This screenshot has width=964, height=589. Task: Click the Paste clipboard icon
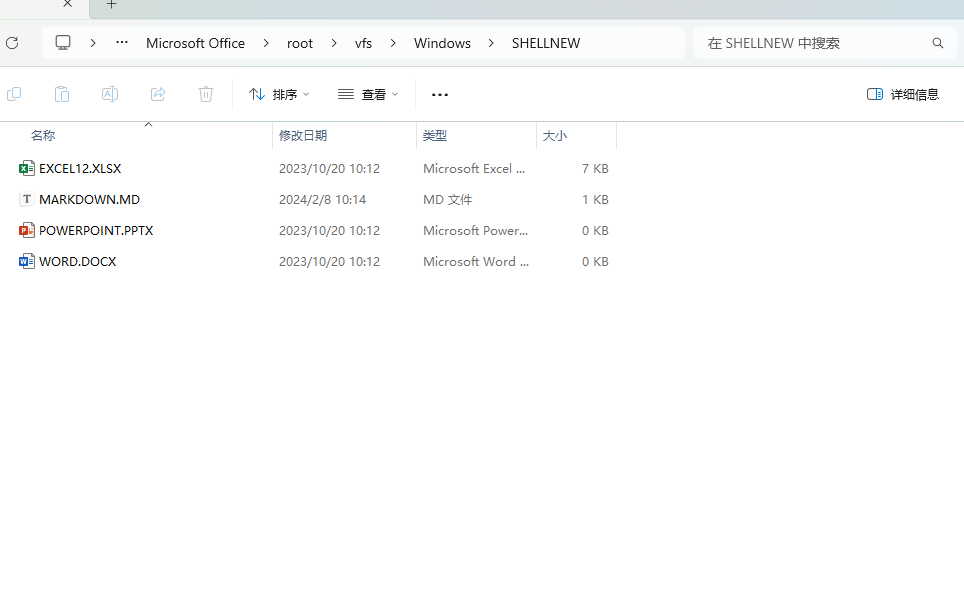pos(62,94)
